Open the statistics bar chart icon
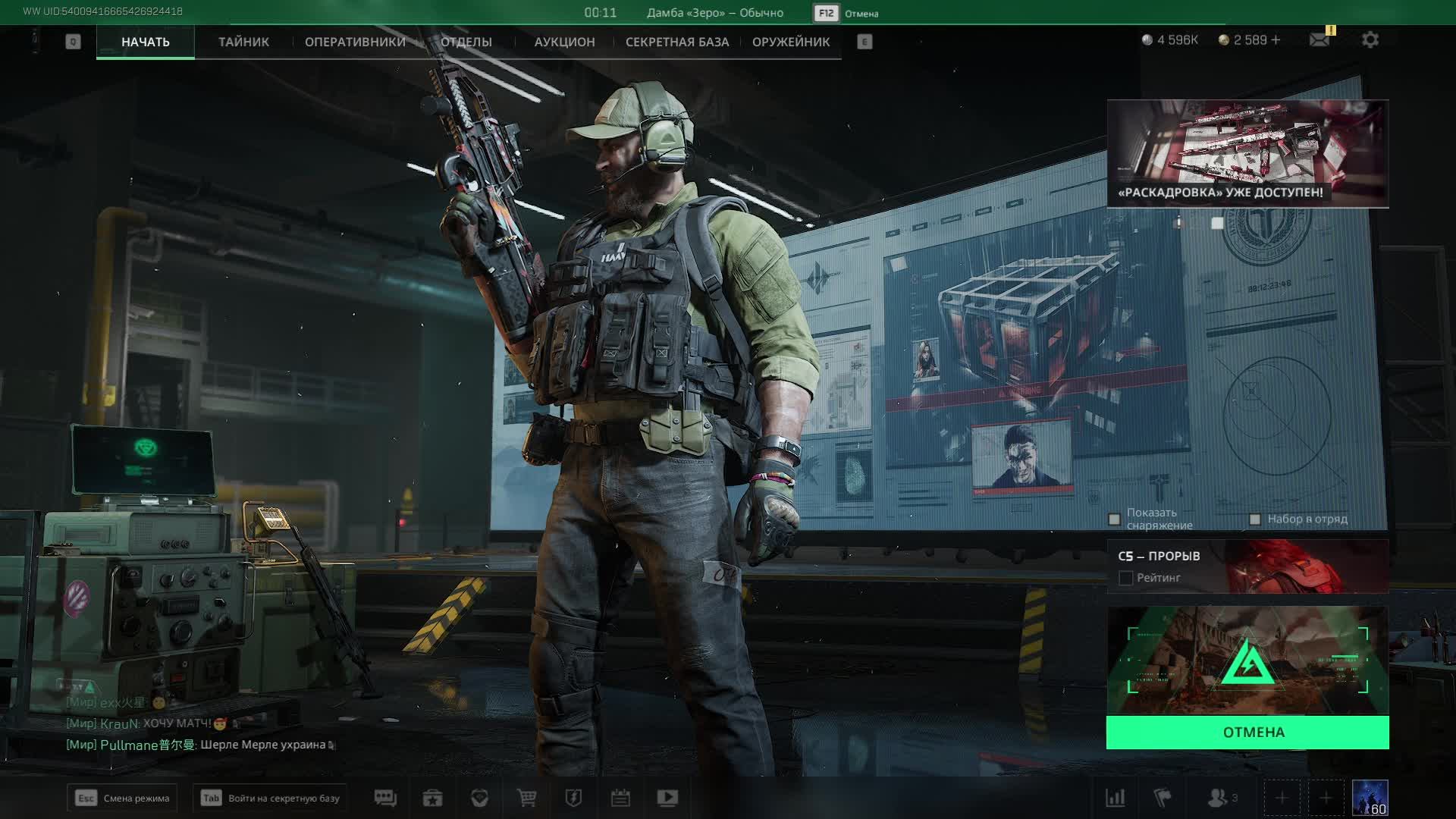1456x819 pixels. [x=1115, y=798]
